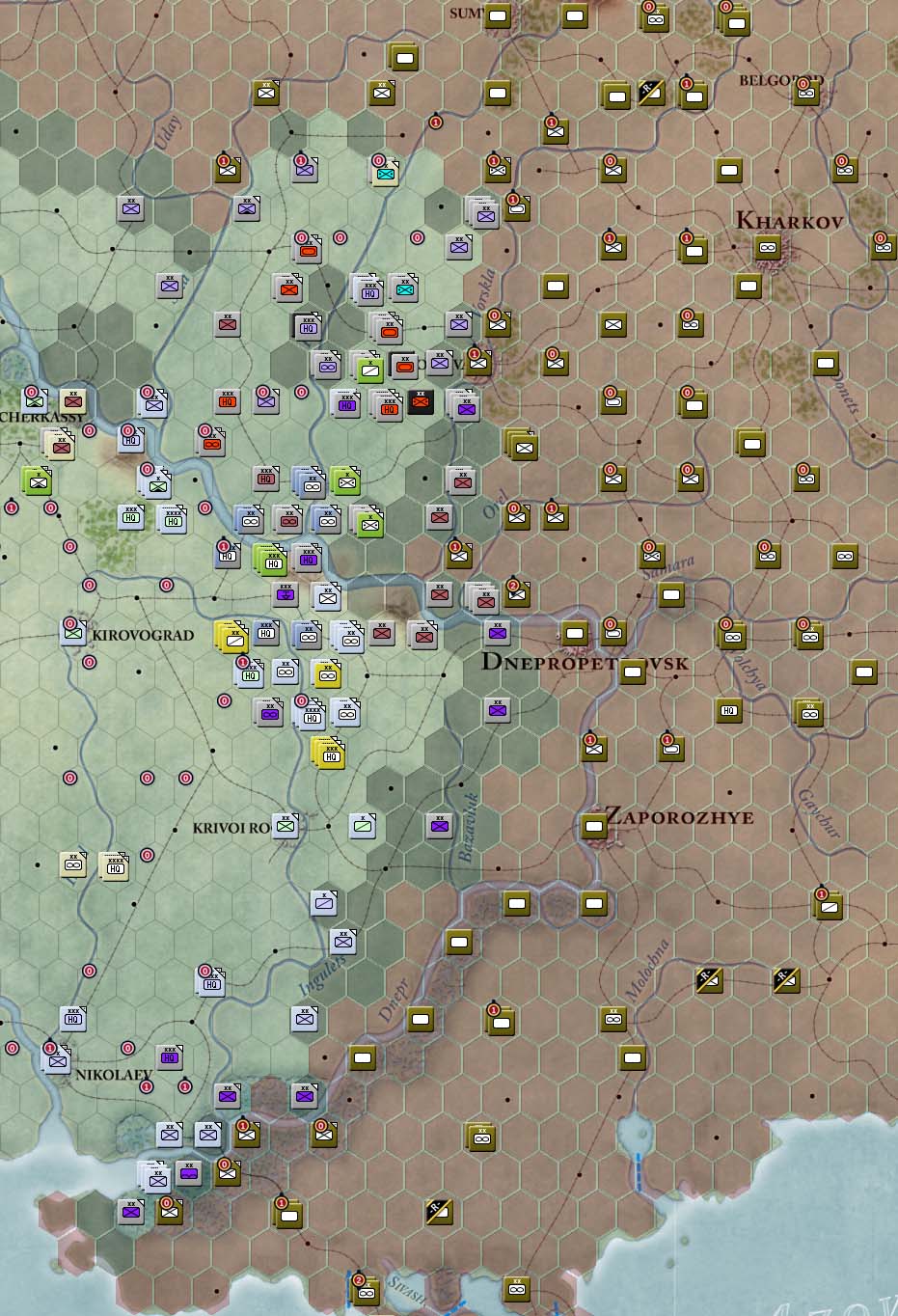Image resolution: width=898 pixels, height=1316 pixels.
Task: Click the KIROVOGRAD city label
Action: [143, 635]
